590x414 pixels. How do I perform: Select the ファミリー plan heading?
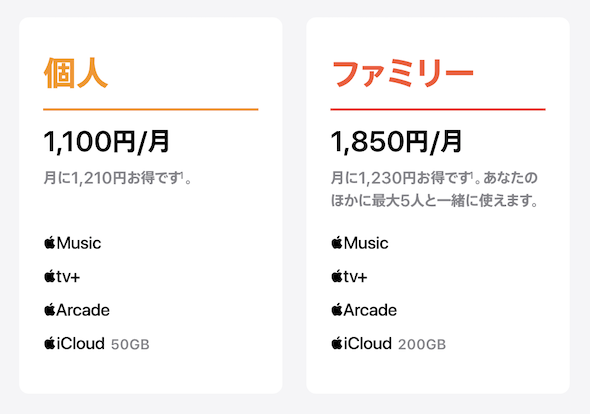coord(402,73)
